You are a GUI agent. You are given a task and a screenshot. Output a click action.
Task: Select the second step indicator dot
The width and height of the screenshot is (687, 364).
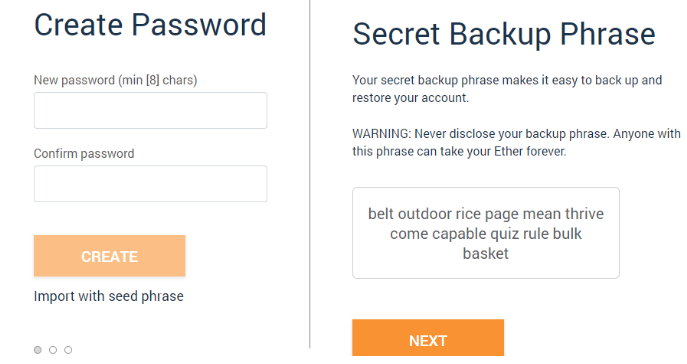tap(53, 350)
